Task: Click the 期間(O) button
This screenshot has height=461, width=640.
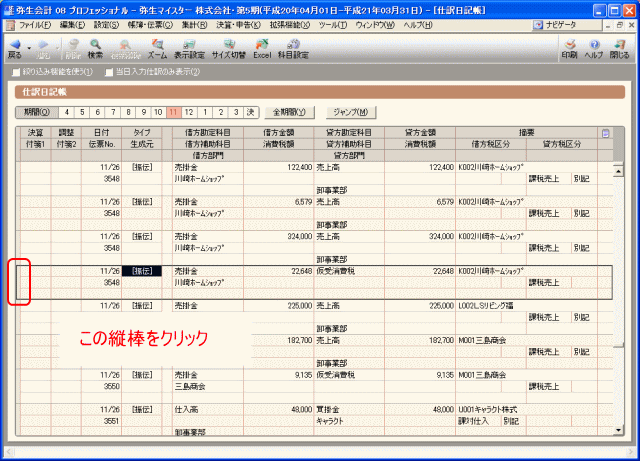Action: click(37, 112)
